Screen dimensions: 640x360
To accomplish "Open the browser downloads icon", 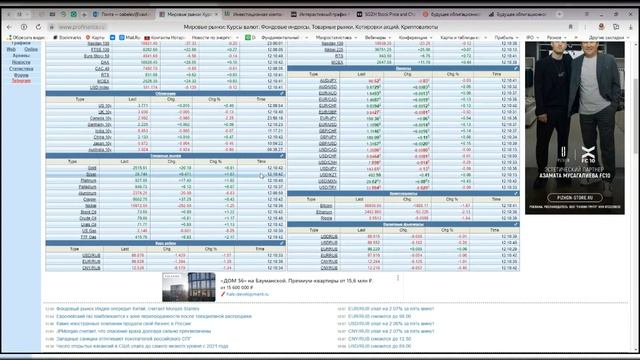I will [x=631, y=27].
